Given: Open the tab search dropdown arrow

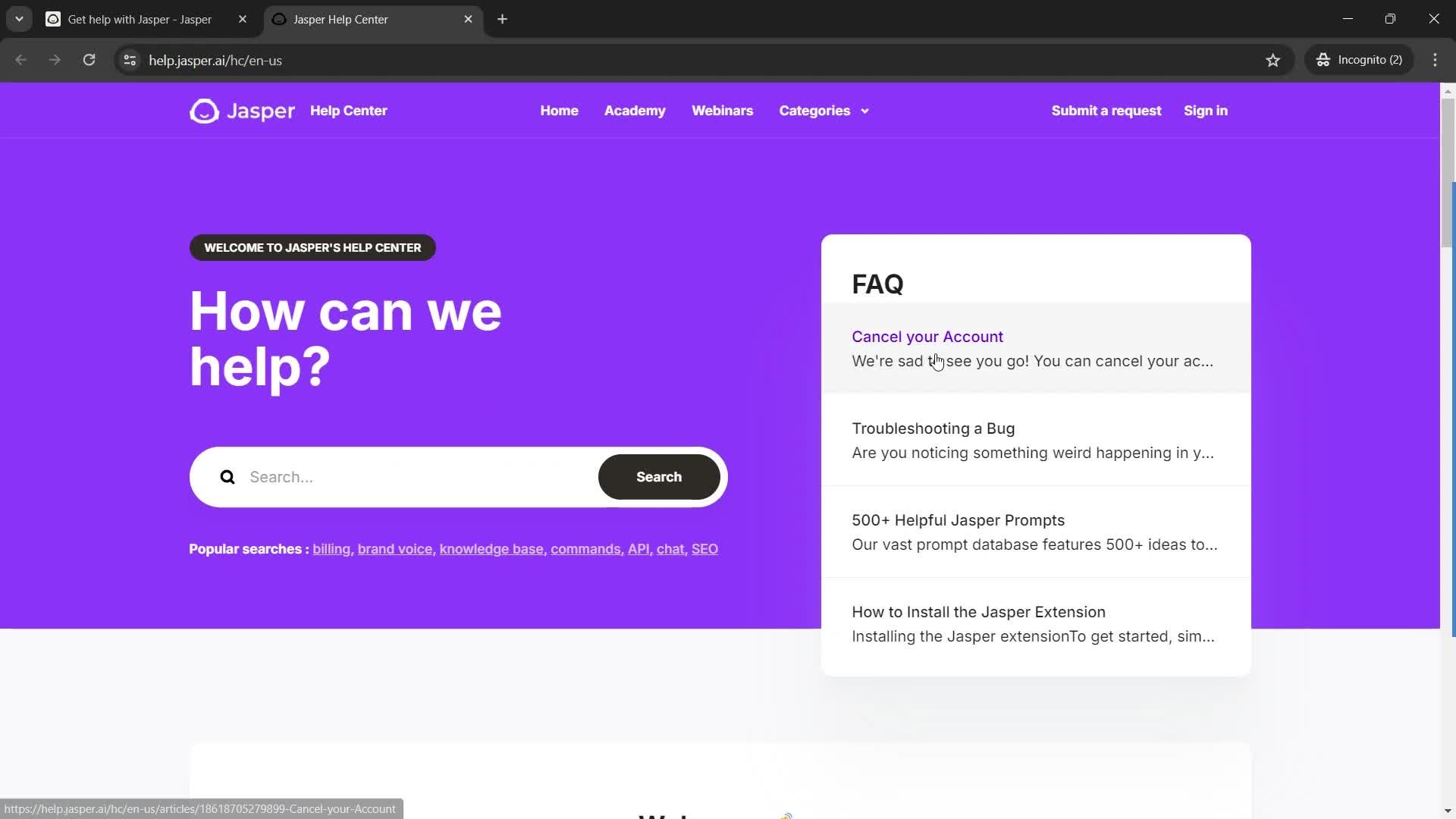Looking at the screenshot, I should coord(19,19).
